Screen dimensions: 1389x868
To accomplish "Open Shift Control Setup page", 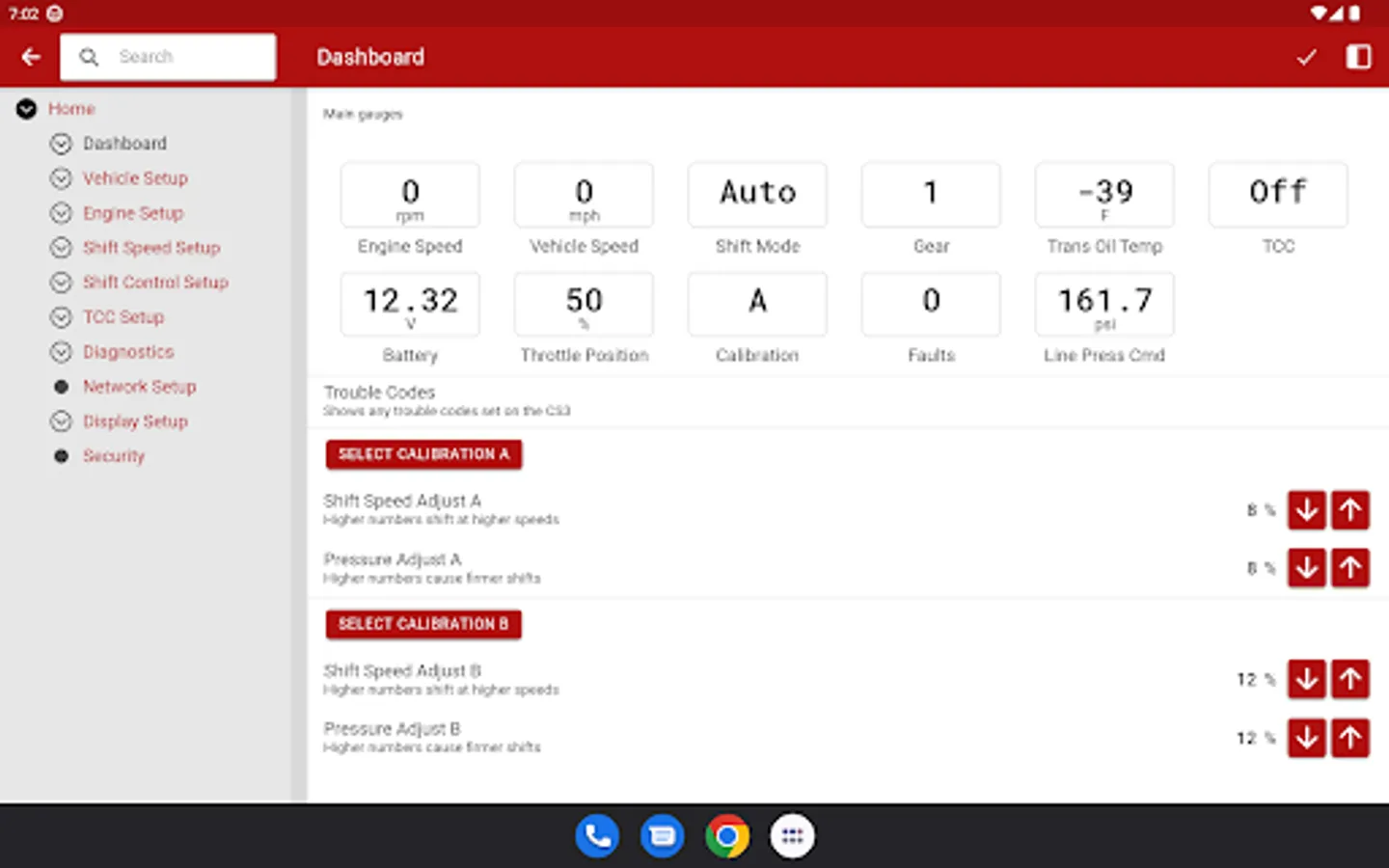I will click(155, 283).
